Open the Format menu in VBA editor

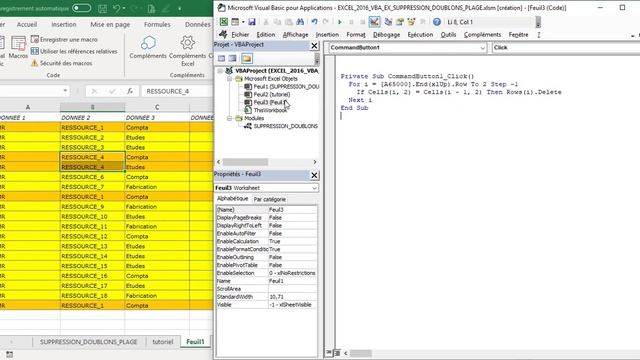tap(356, 35)
